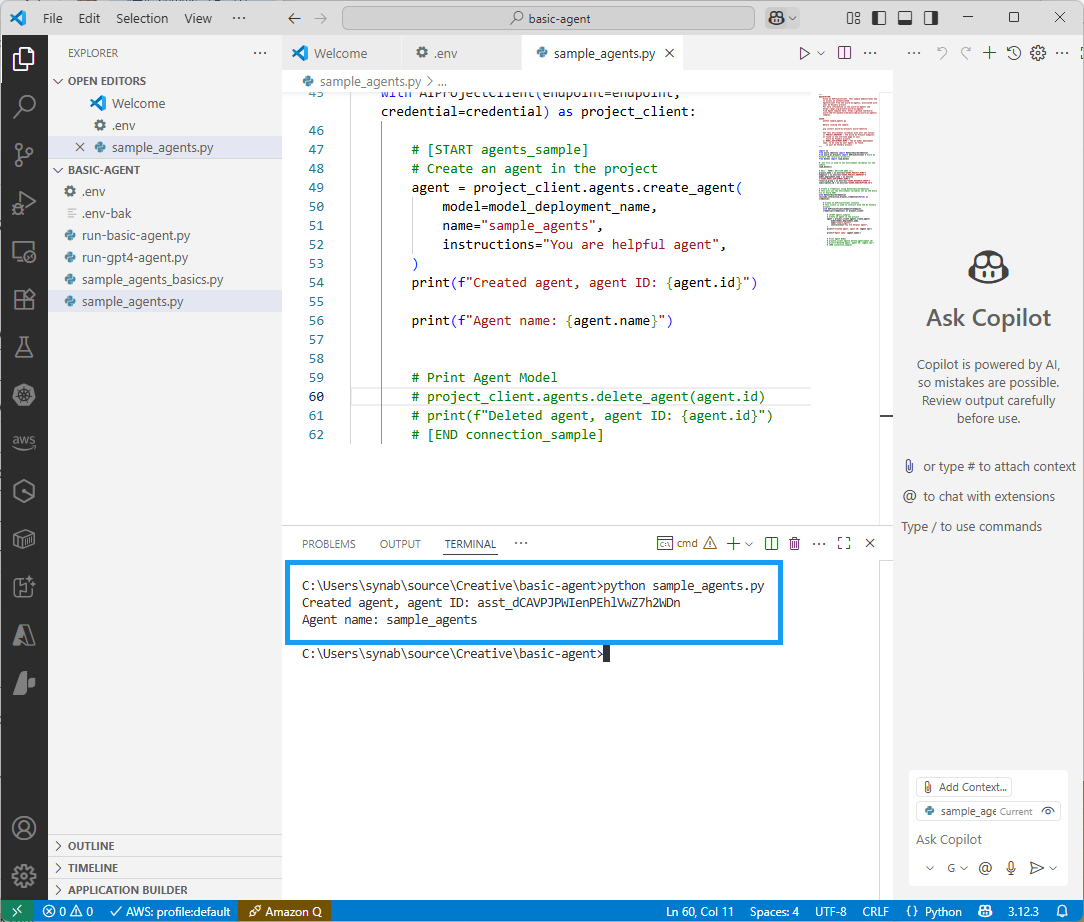Open Remote Explorer in activity bar
1084x922 pixels.
(24, 252)
